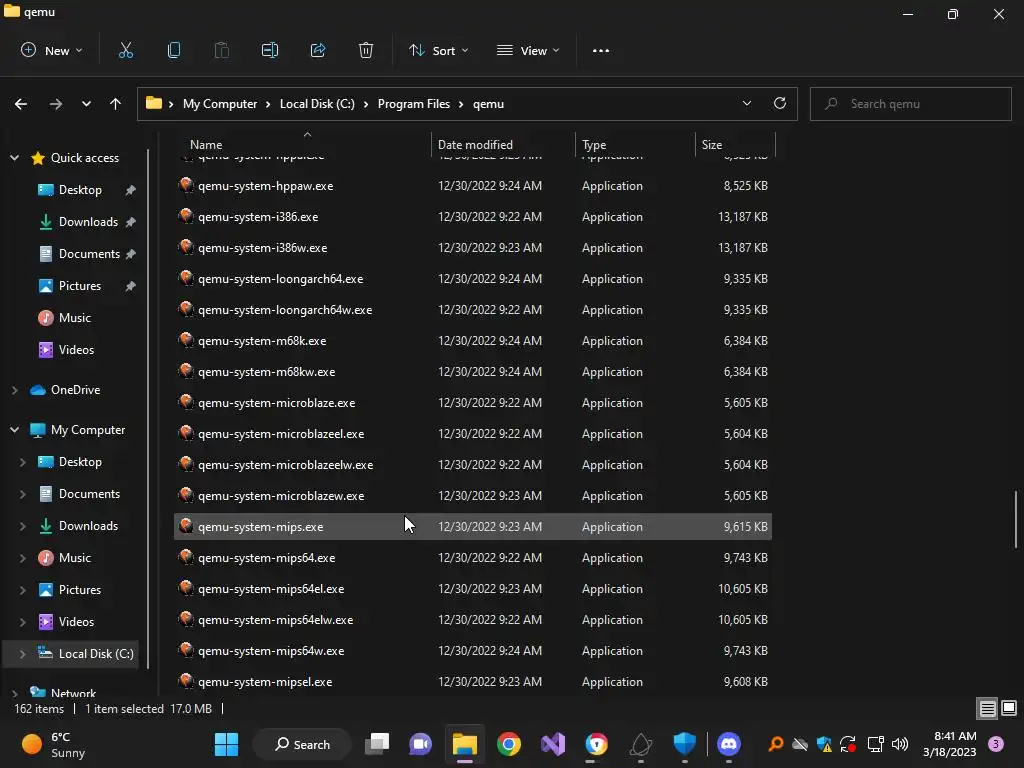
Task: Click the volume speaker tray icon
Action: 900,744
